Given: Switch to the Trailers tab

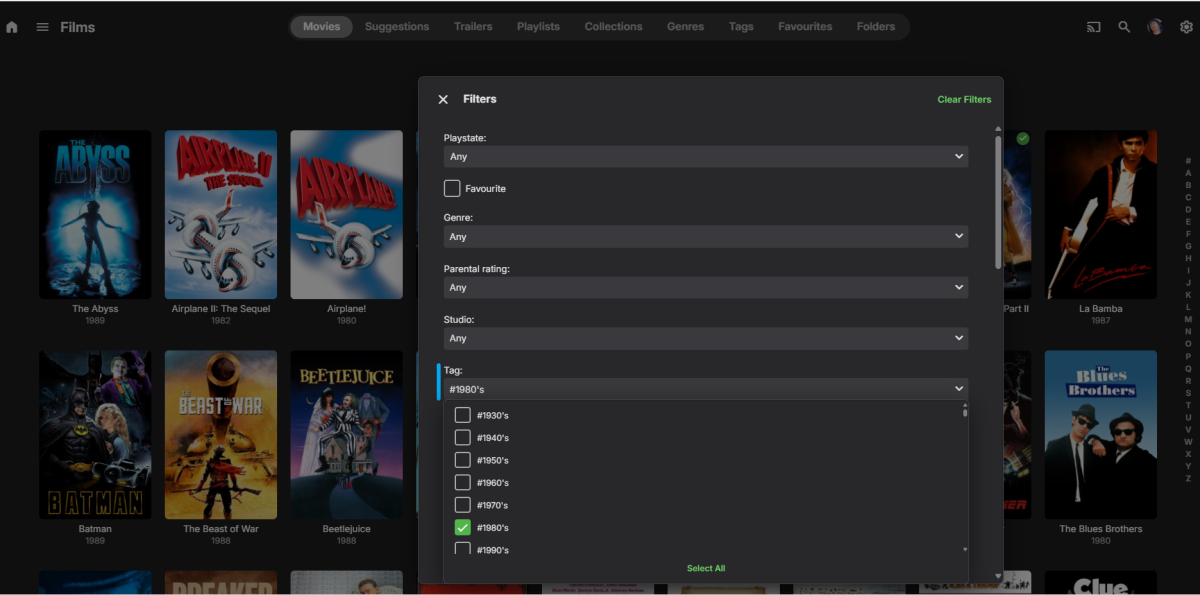Looking at the screenshot, I should [473, 27].
